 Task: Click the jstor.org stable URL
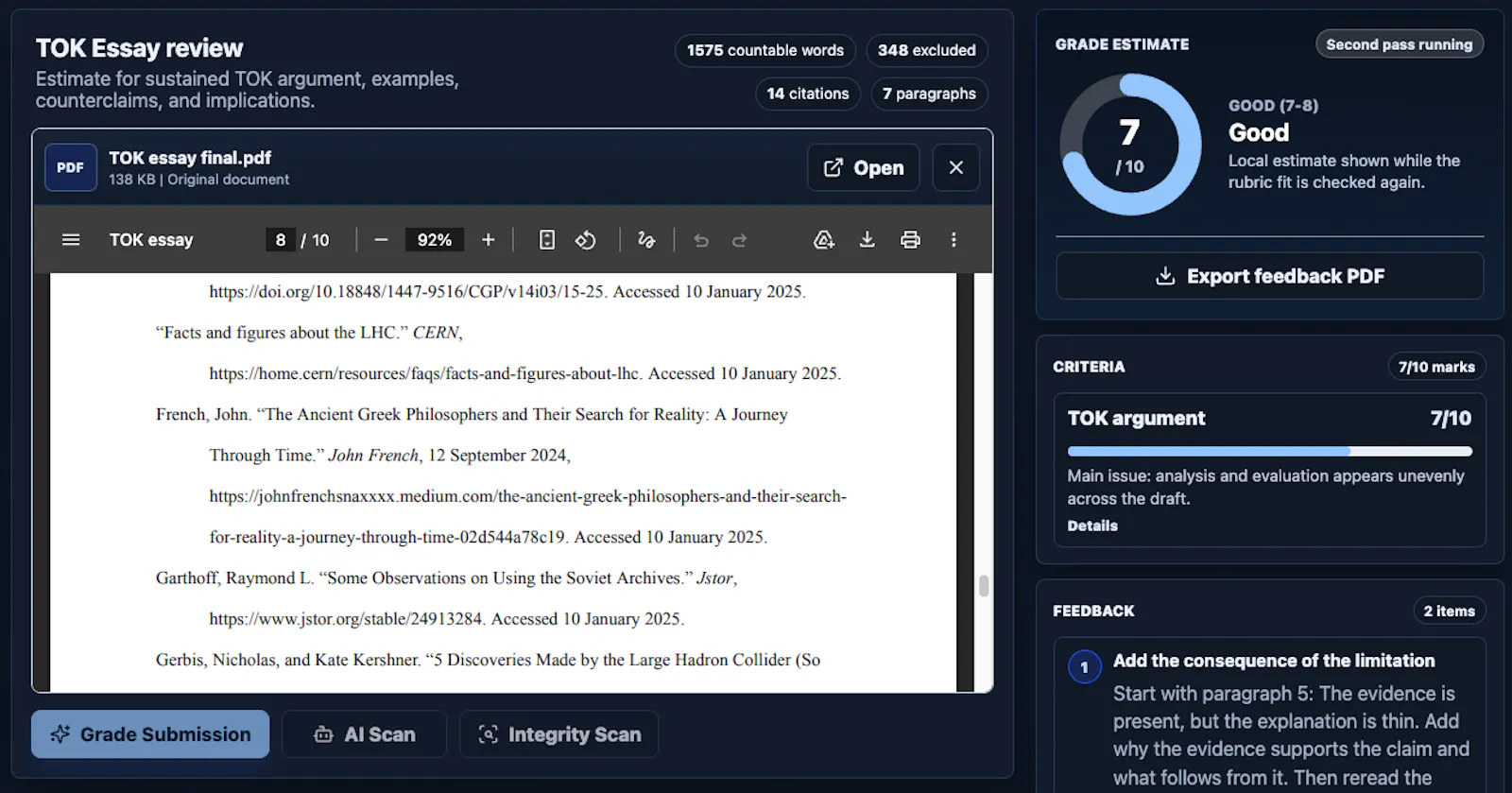(346, 619)
